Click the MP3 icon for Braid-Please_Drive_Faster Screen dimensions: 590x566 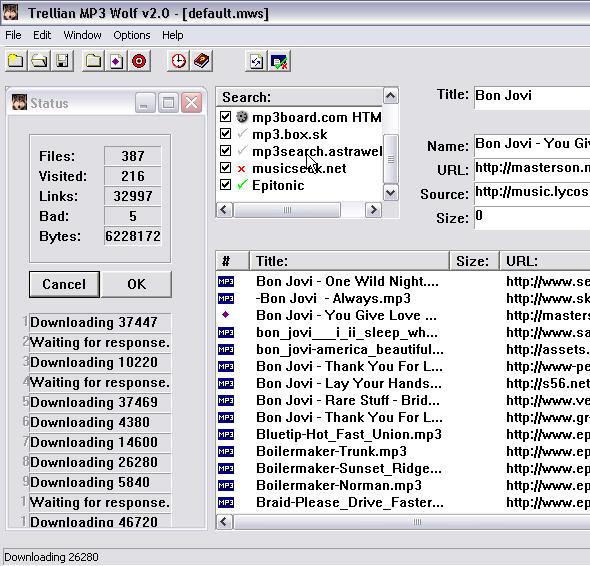(226, 502)
